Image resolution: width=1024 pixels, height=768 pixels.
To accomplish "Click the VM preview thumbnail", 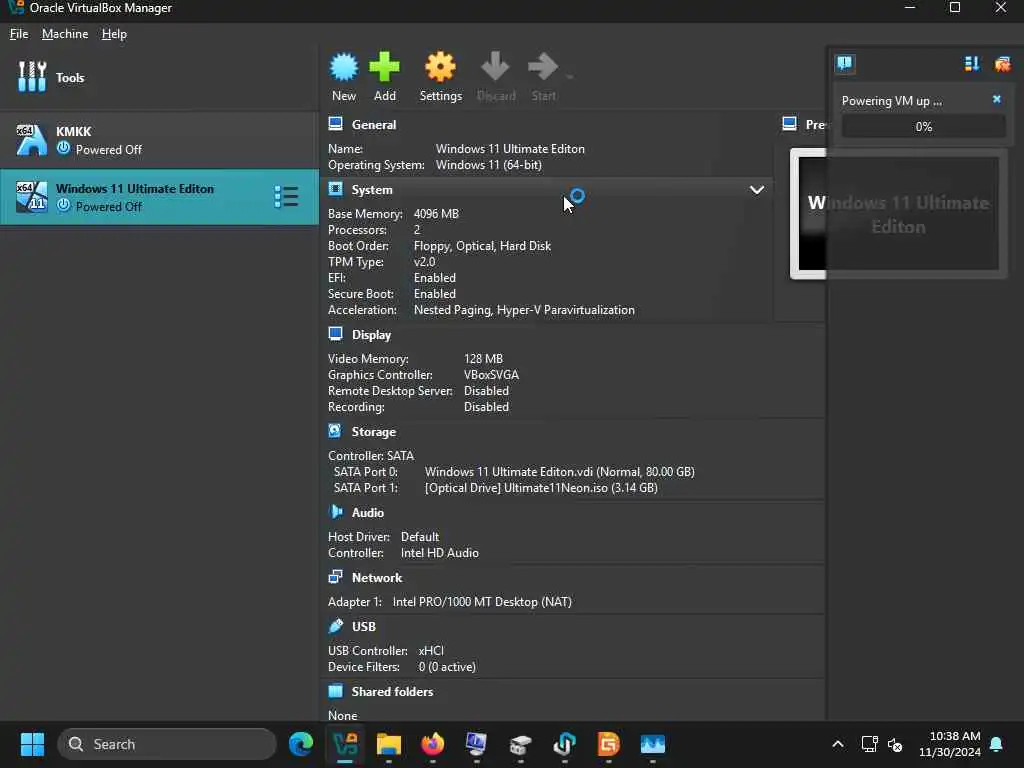I will (x=898, y=214).
